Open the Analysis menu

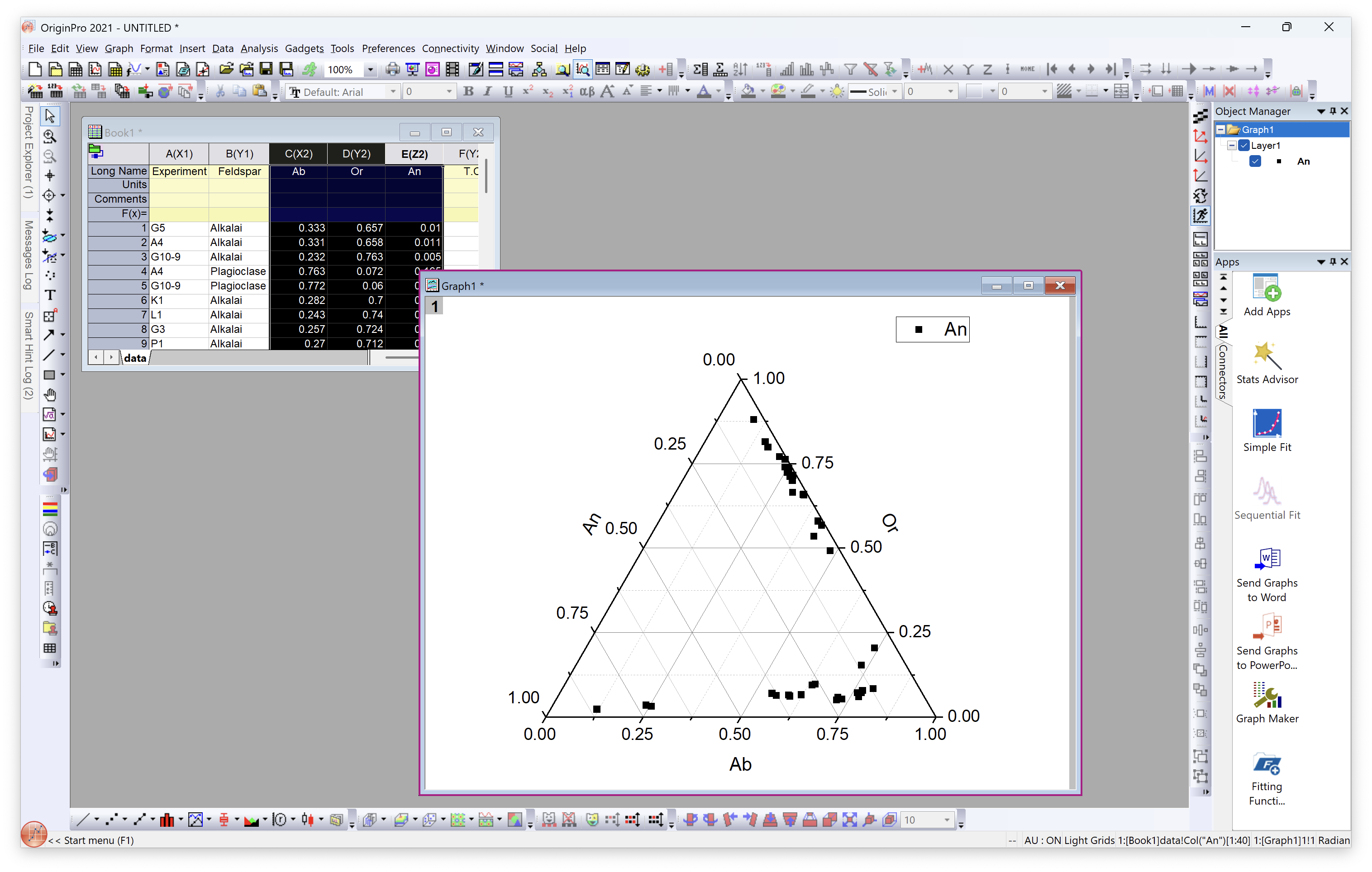point(259,48)
